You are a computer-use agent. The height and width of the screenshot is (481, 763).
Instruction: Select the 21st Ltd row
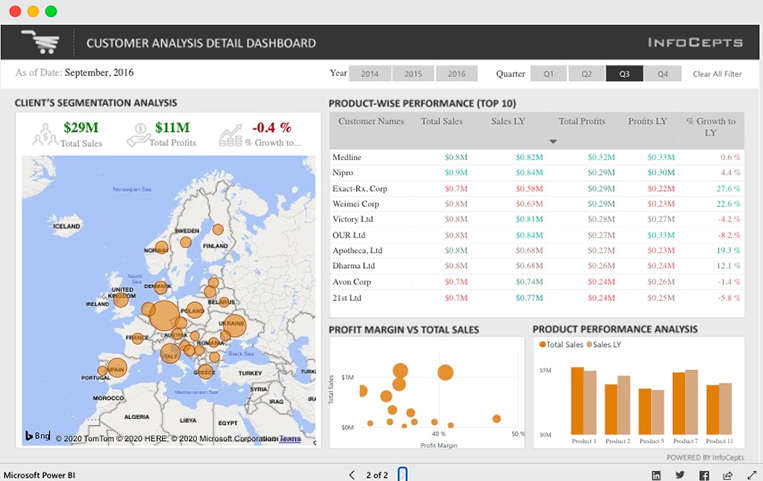537,297
